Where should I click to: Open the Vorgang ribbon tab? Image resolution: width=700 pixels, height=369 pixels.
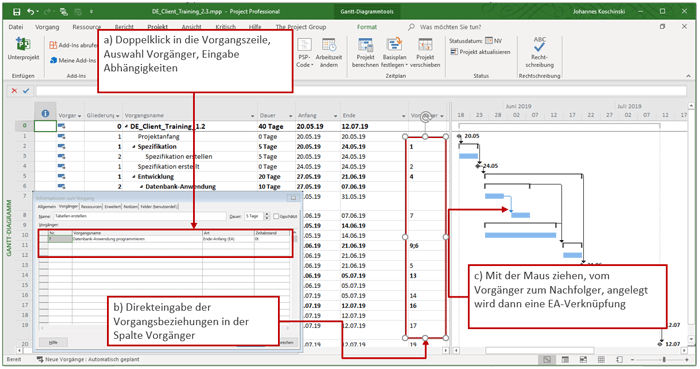[x=47, y=27]
